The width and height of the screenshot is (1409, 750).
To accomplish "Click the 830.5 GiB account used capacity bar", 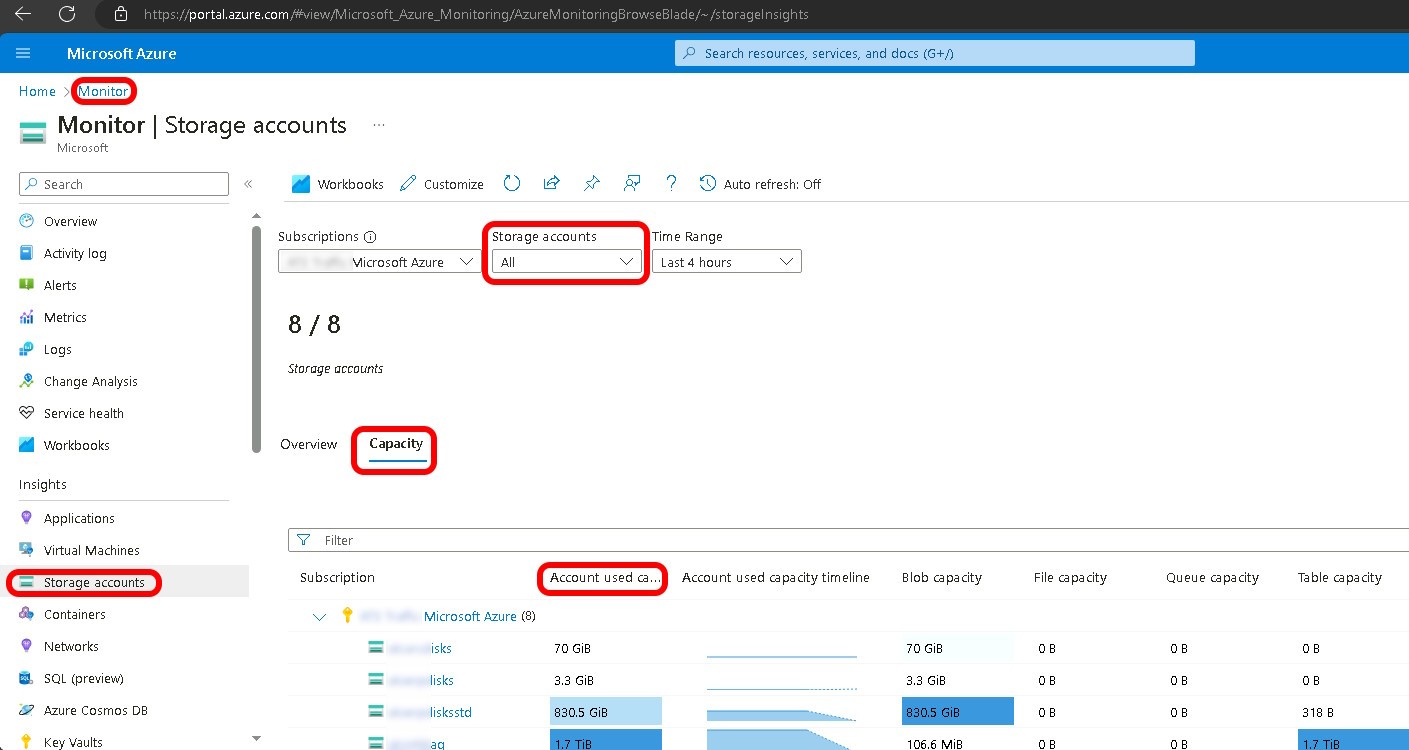I will point(605,712).
